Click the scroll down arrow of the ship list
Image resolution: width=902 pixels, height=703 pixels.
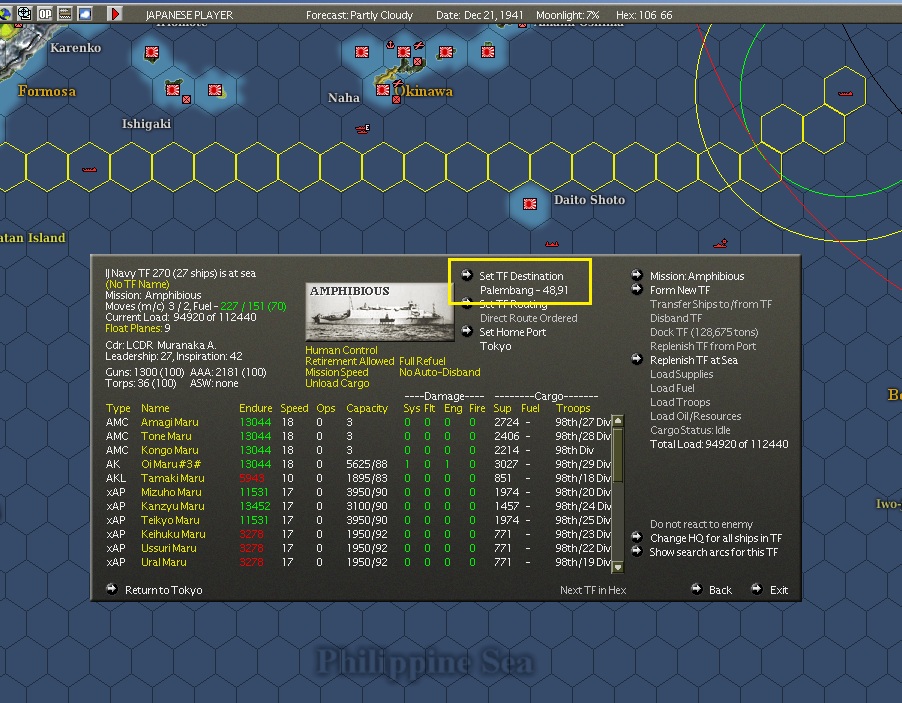(618, 567)
